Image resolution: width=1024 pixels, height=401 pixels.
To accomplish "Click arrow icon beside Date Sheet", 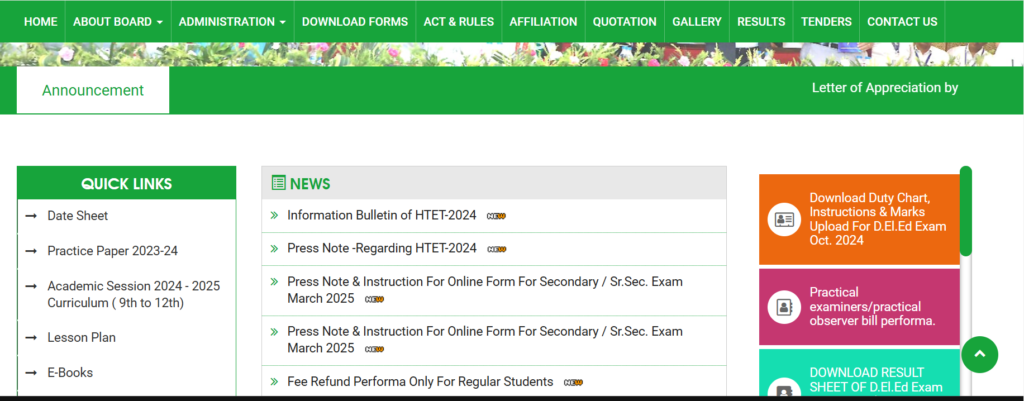I will (x=31, y=216).
